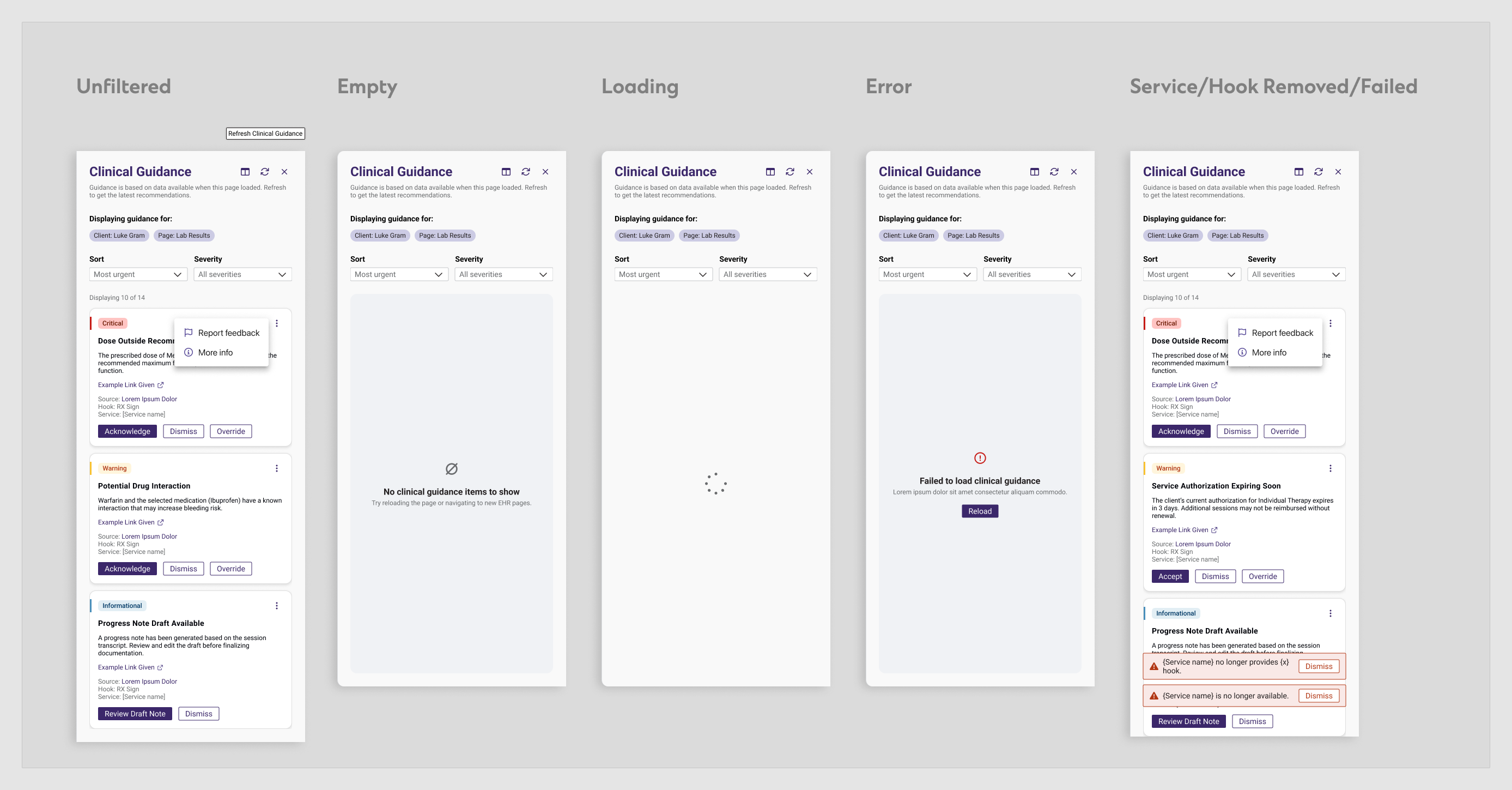Open kebab menu on Service/Hook panel Informational card
The image size is (1512, 790).
[1330, 613]
